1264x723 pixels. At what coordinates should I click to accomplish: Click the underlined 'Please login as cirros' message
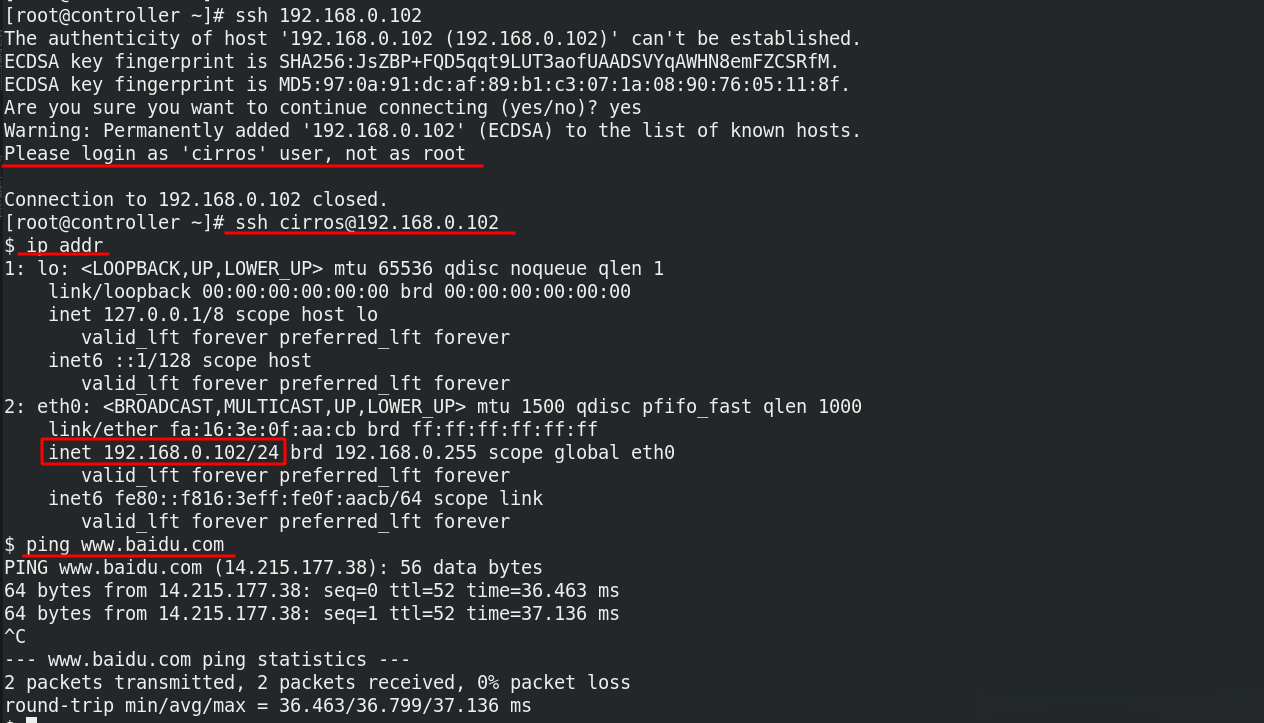click(236, 154)
